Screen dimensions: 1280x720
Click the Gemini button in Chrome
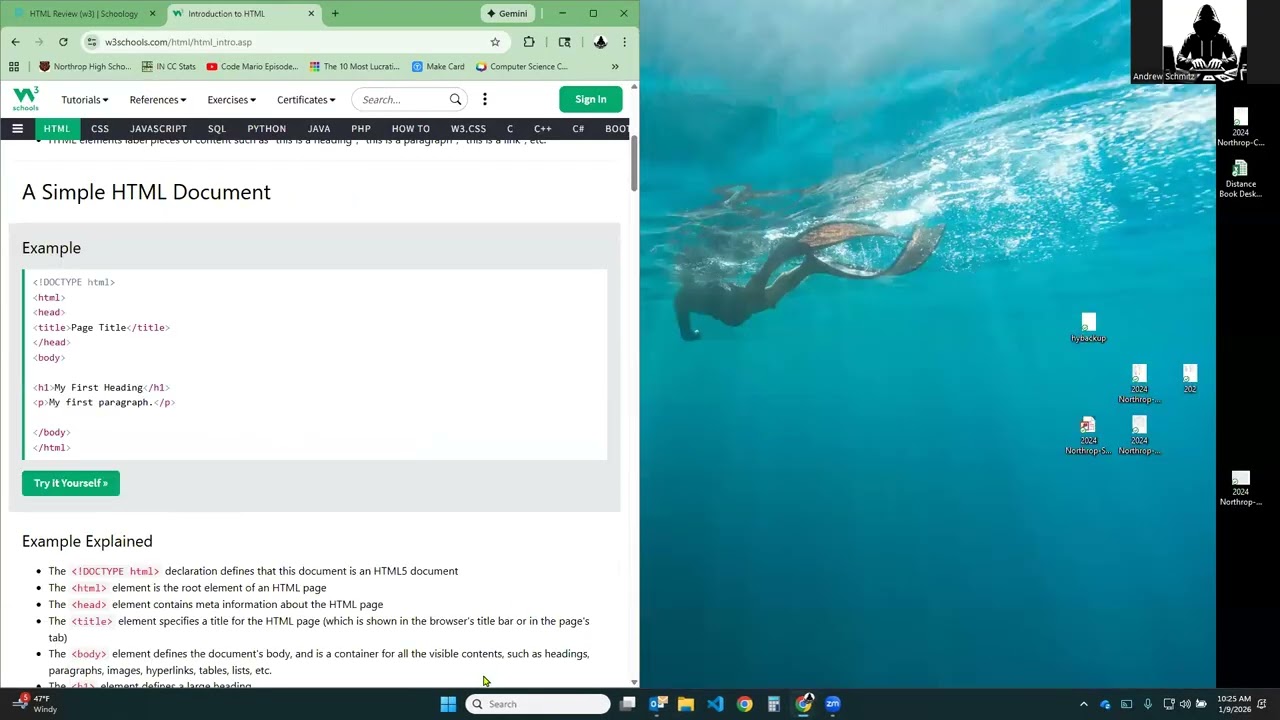(507, 14)
